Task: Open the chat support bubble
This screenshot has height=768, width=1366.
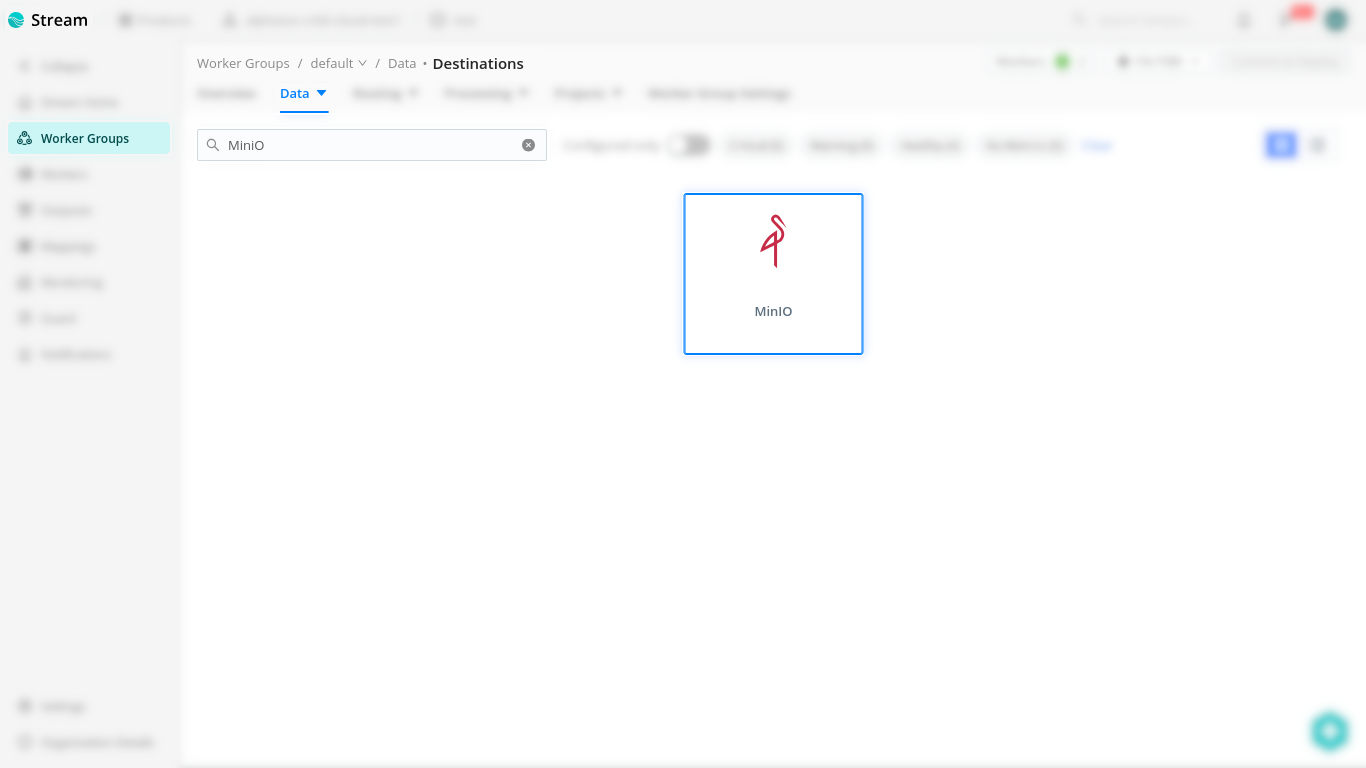Action: pos(1329,731)
